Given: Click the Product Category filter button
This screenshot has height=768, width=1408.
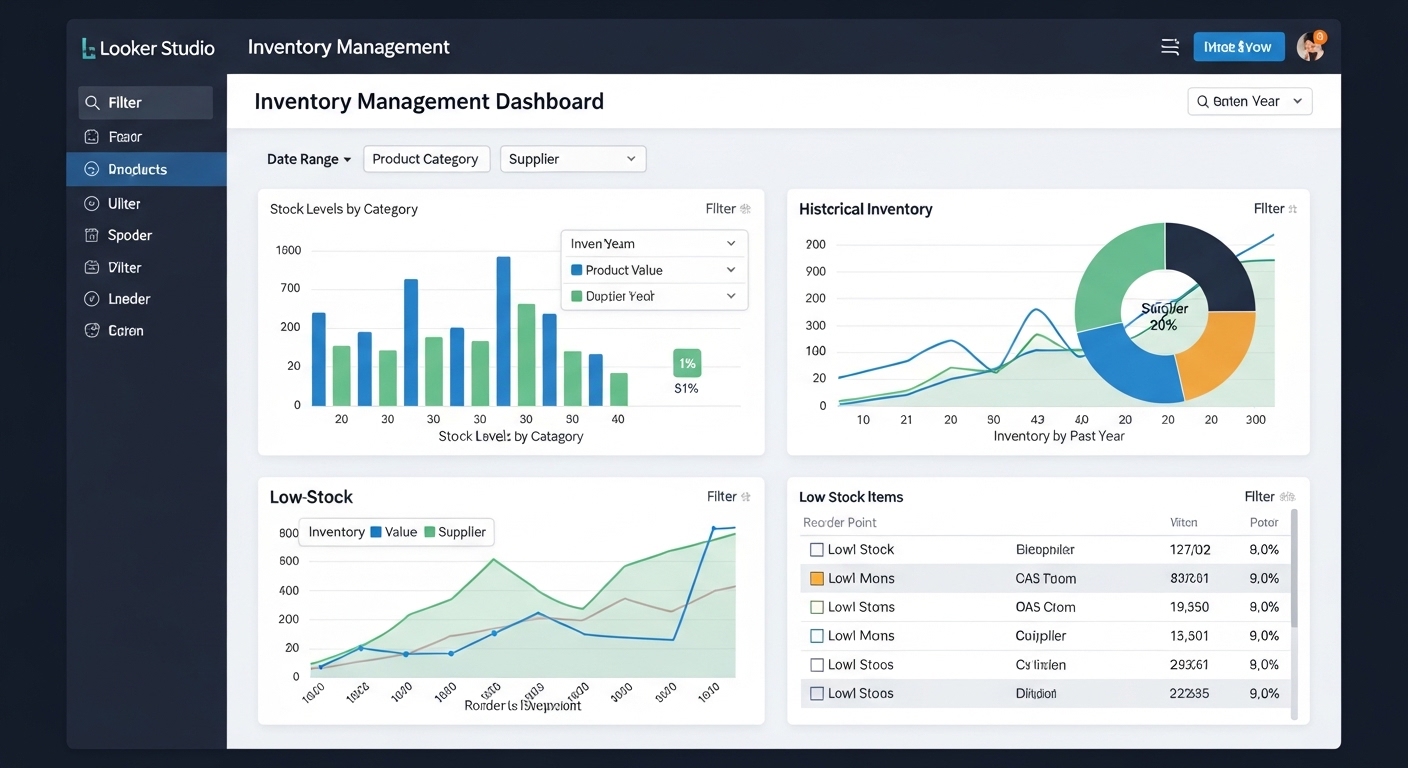Looking at the screenshot, I should point(426,159).
